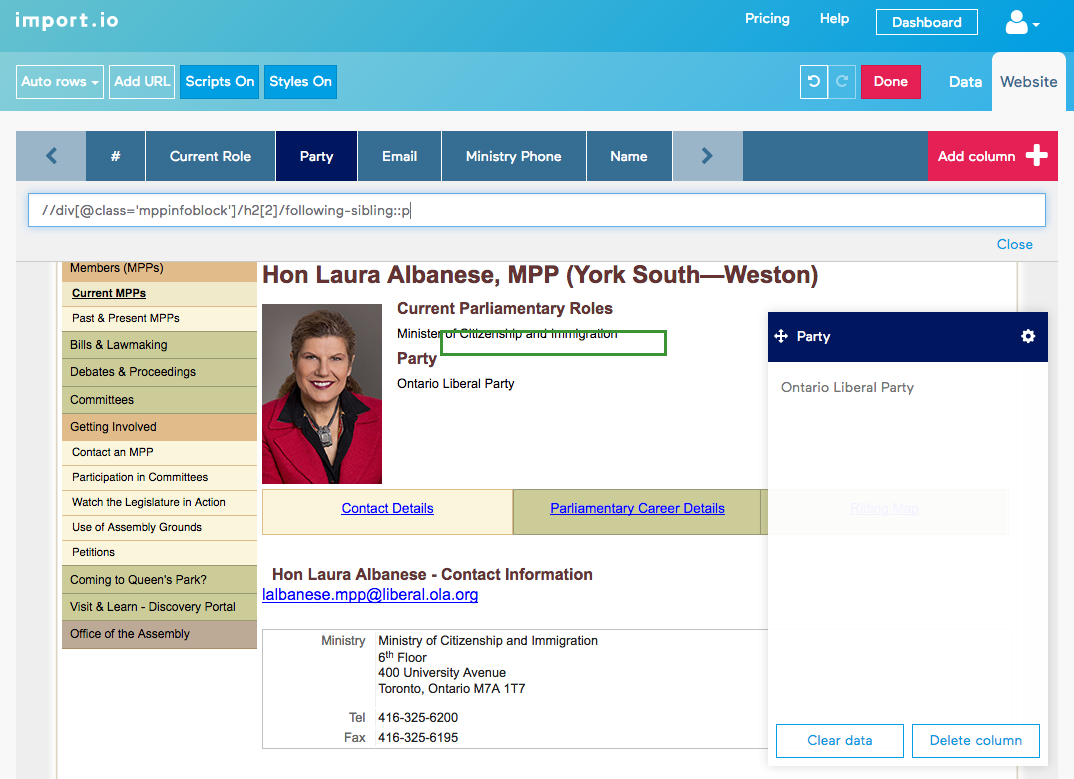Screen dimensions: 1074x779
Task: Click the Add URL button
Action: point(142,82)
